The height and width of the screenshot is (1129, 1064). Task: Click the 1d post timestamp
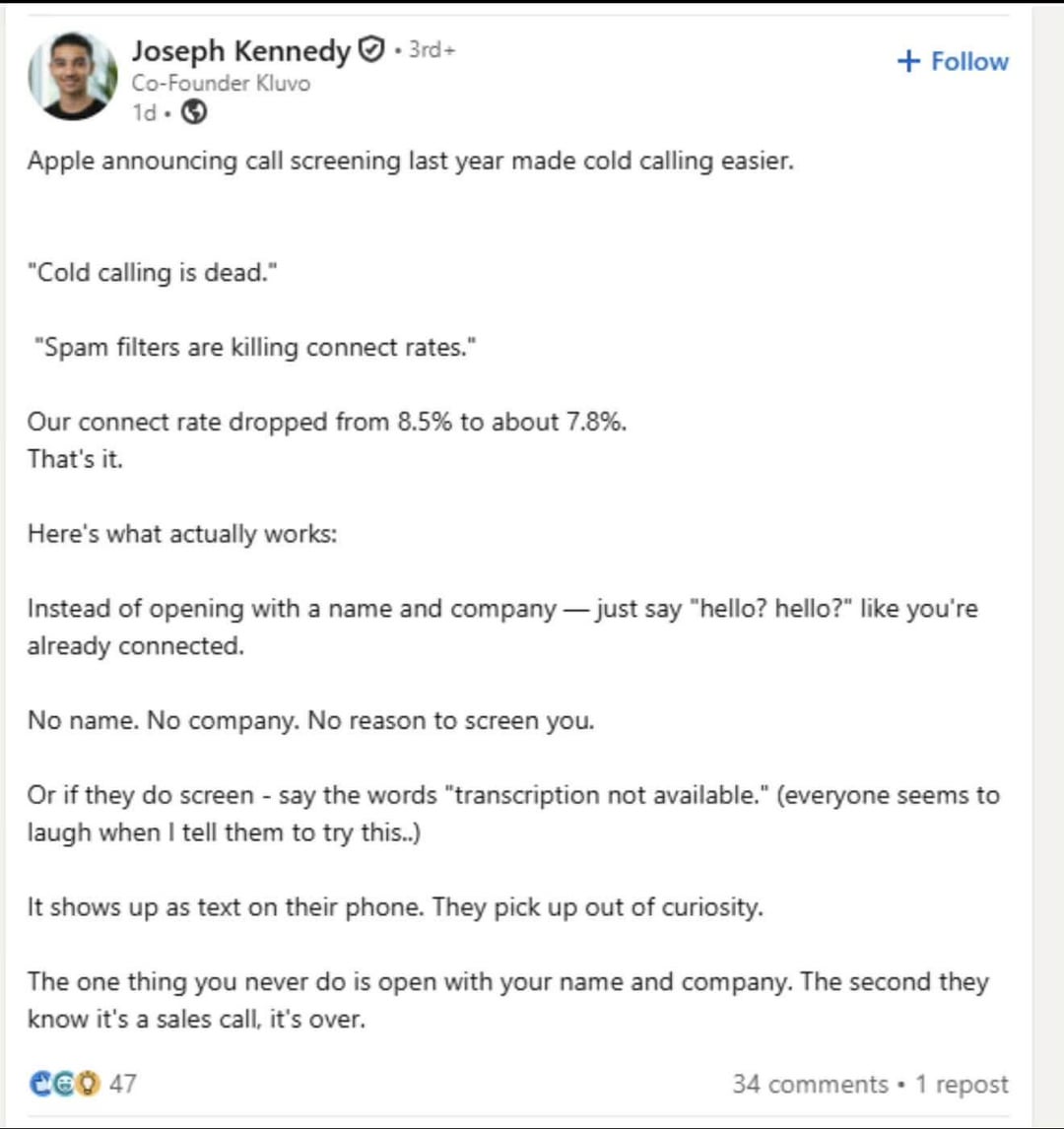point(143,113)
